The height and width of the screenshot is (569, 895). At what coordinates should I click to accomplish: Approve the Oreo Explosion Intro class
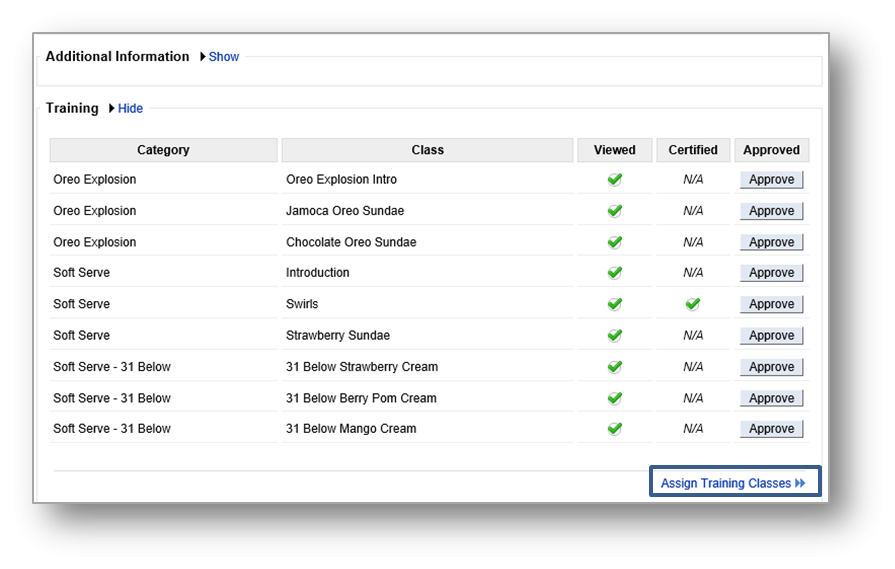(771, 180)
